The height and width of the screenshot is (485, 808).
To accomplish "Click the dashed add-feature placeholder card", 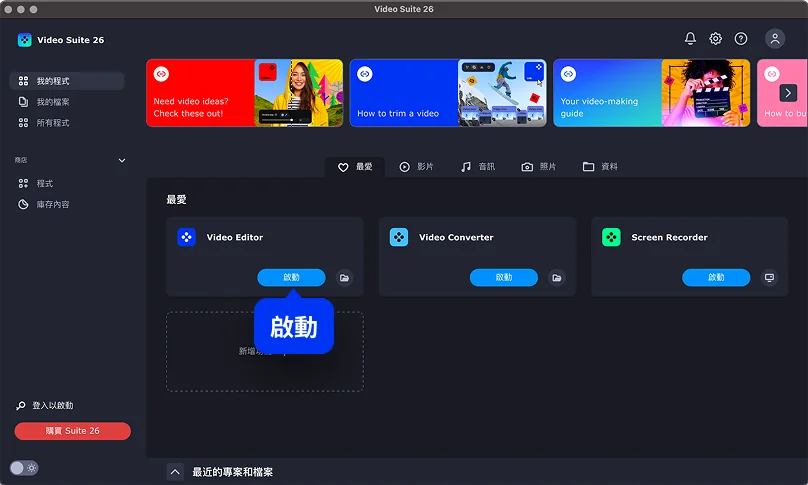I will point(265,352).
